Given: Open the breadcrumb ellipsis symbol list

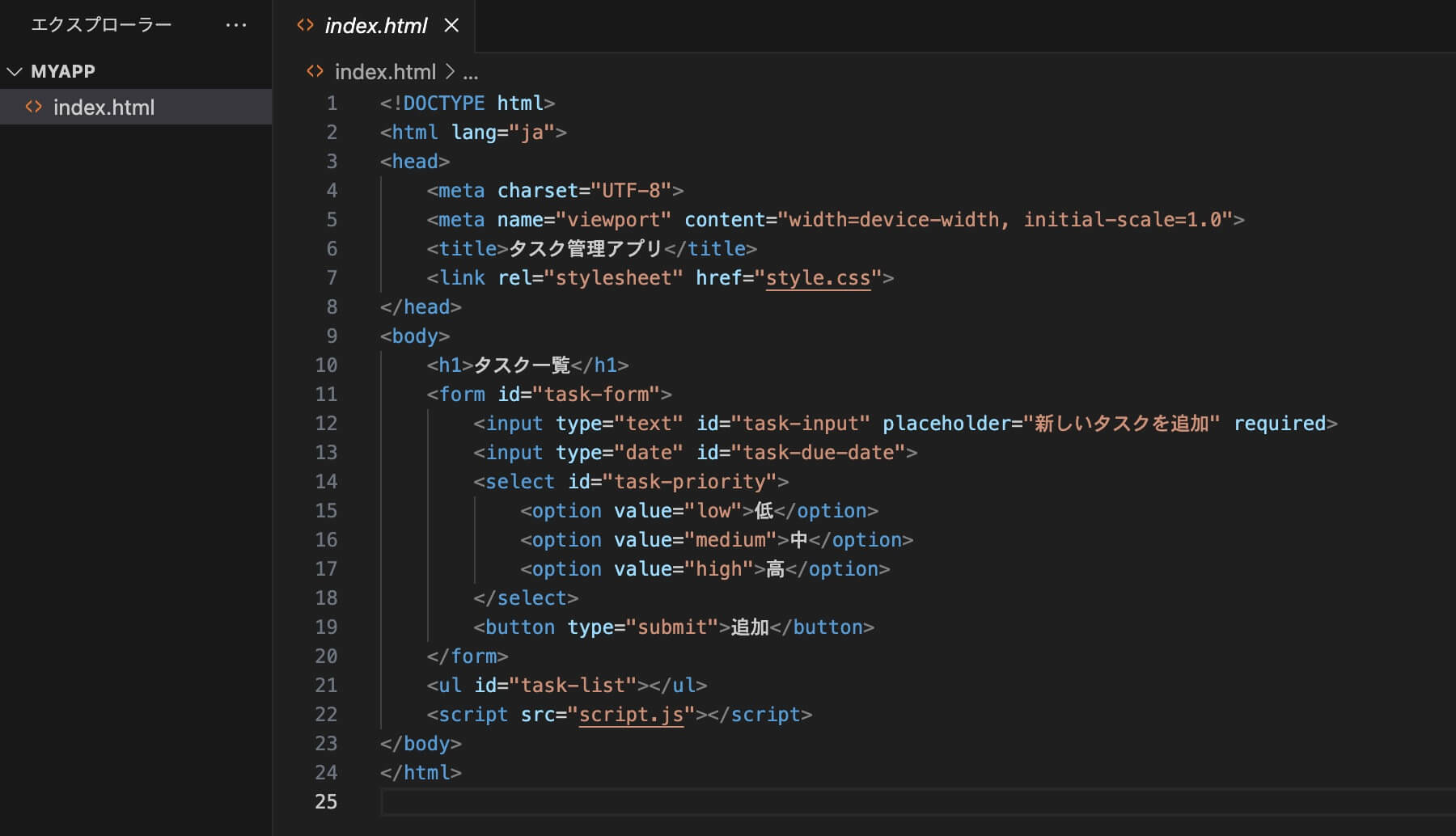Looking at the screenshot, I should [x=470, y=74].
